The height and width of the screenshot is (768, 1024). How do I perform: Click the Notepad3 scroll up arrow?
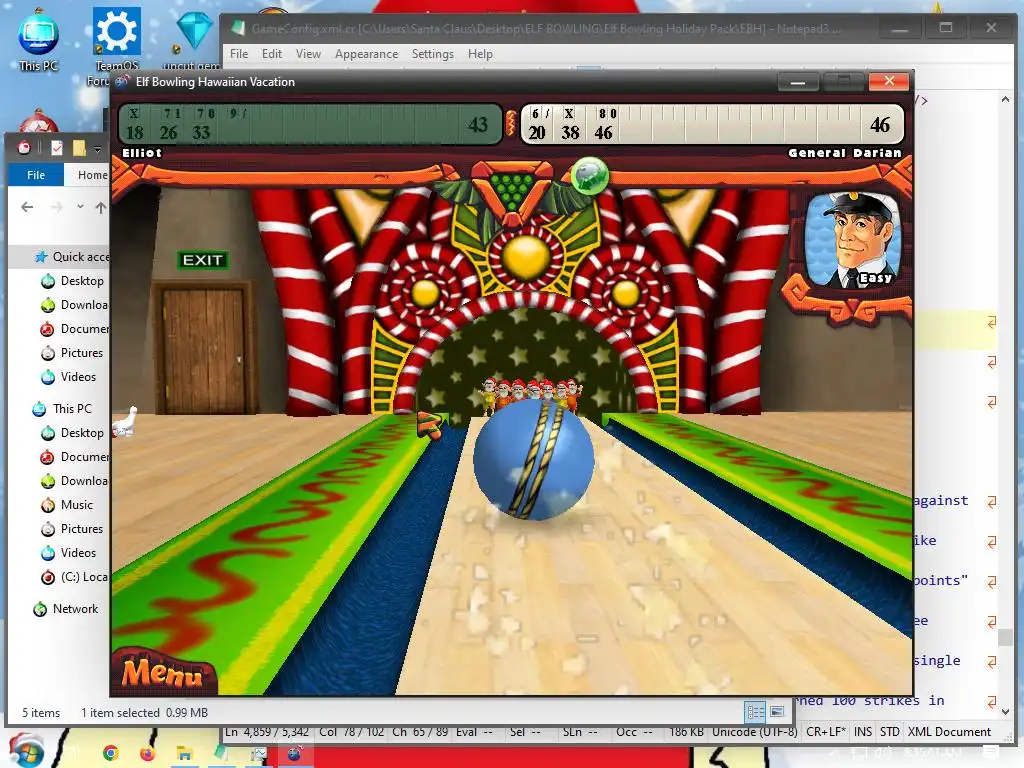1005,99
